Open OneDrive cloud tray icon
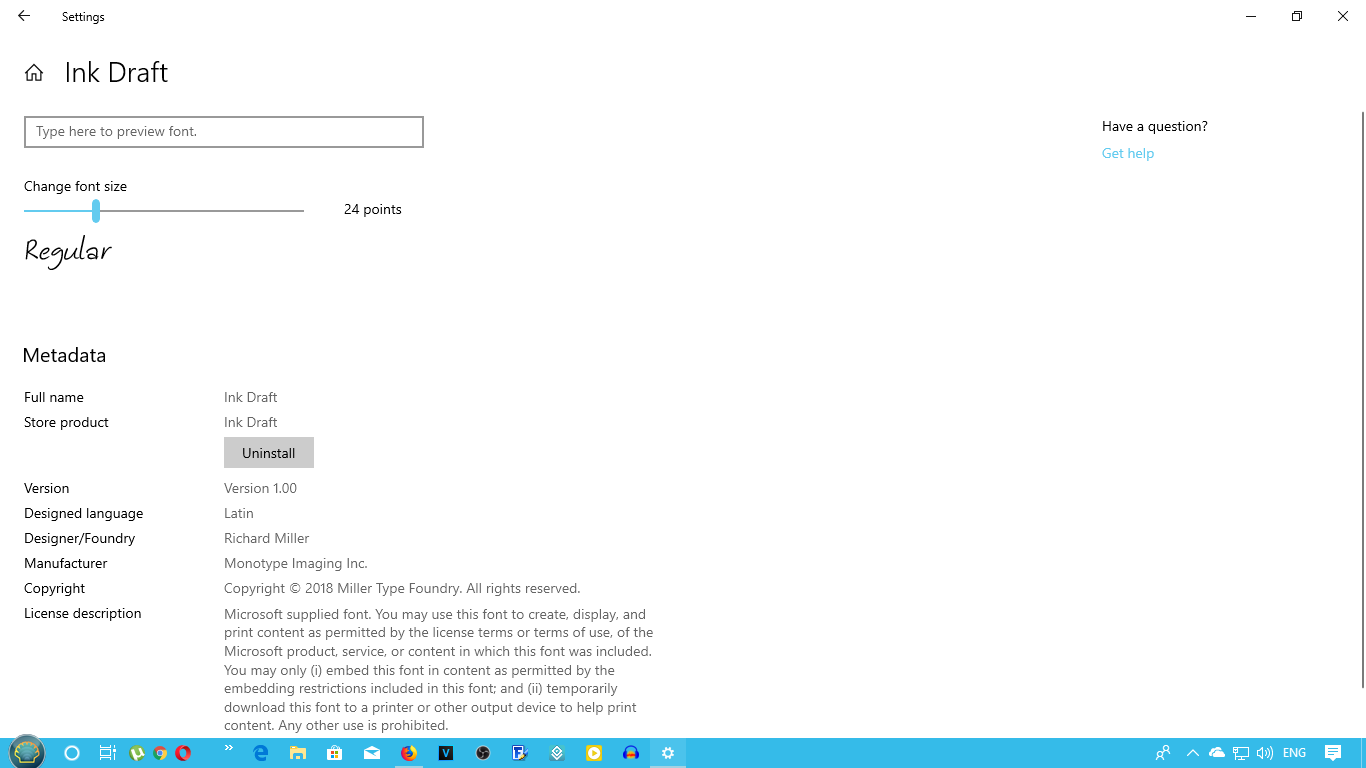Image resolution: width=1366 pixels, height=768 pixels. 1217,753
